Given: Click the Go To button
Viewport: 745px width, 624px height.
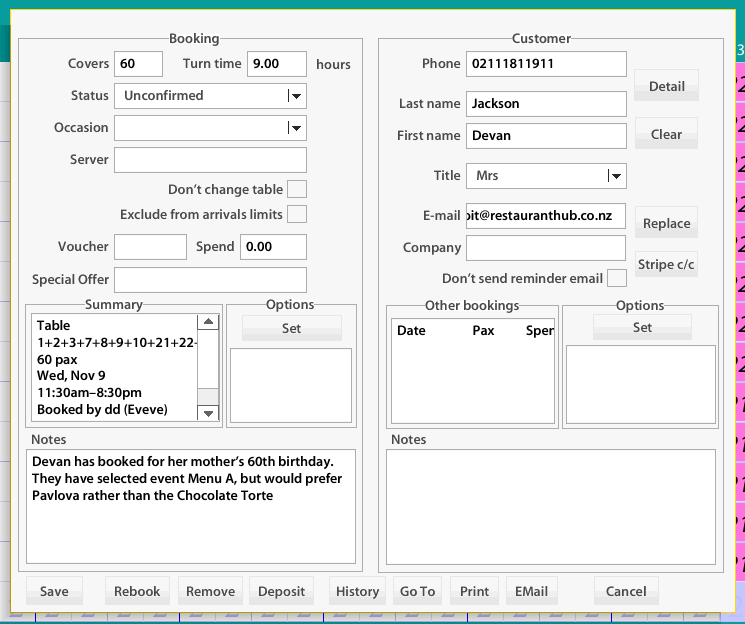Looking at the screenshot, I should tap(417, 591).
